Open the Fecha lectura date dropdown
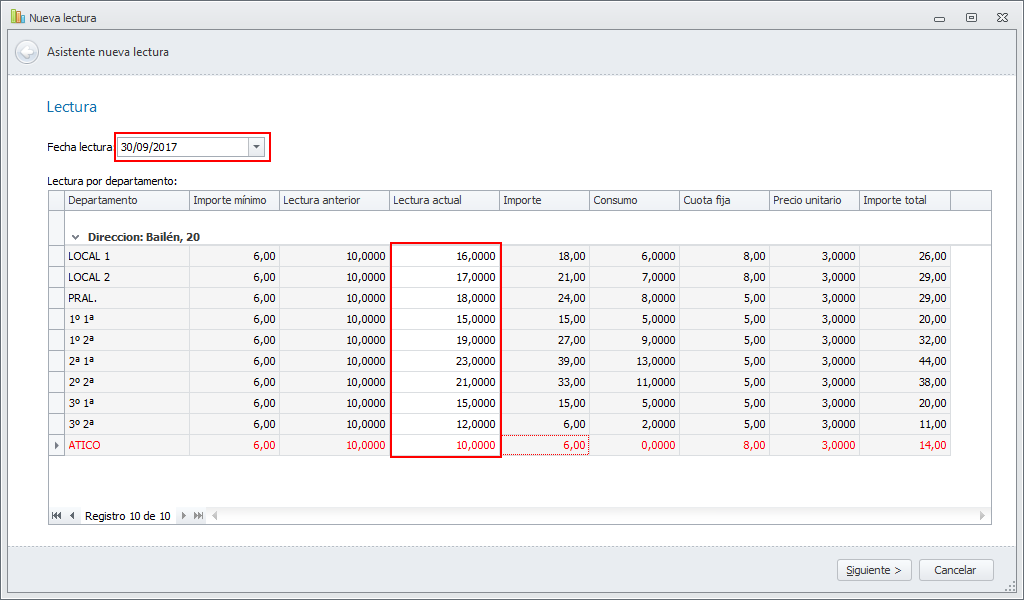 [257, 147]
